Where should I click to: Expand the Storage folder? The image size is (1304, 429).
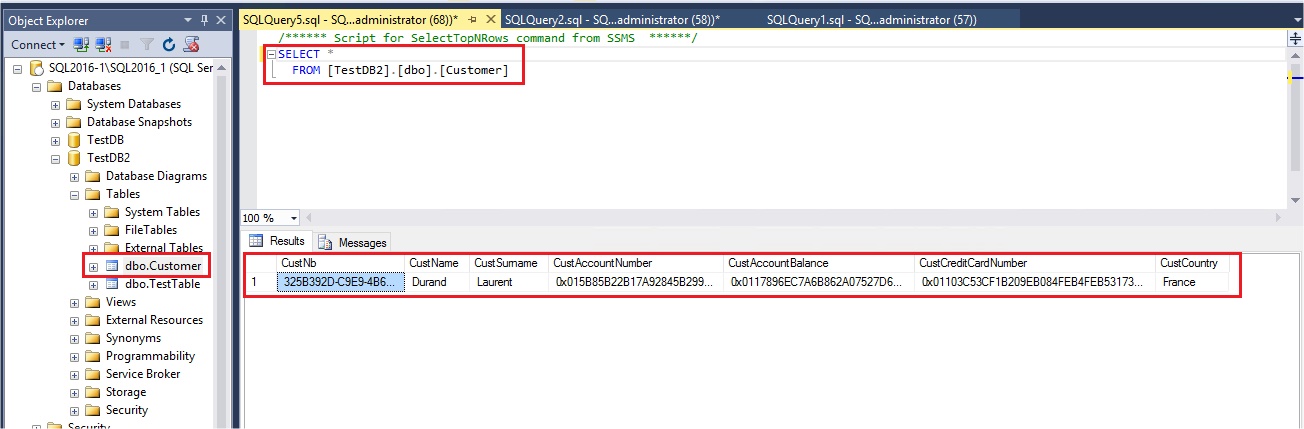(75, 392)
